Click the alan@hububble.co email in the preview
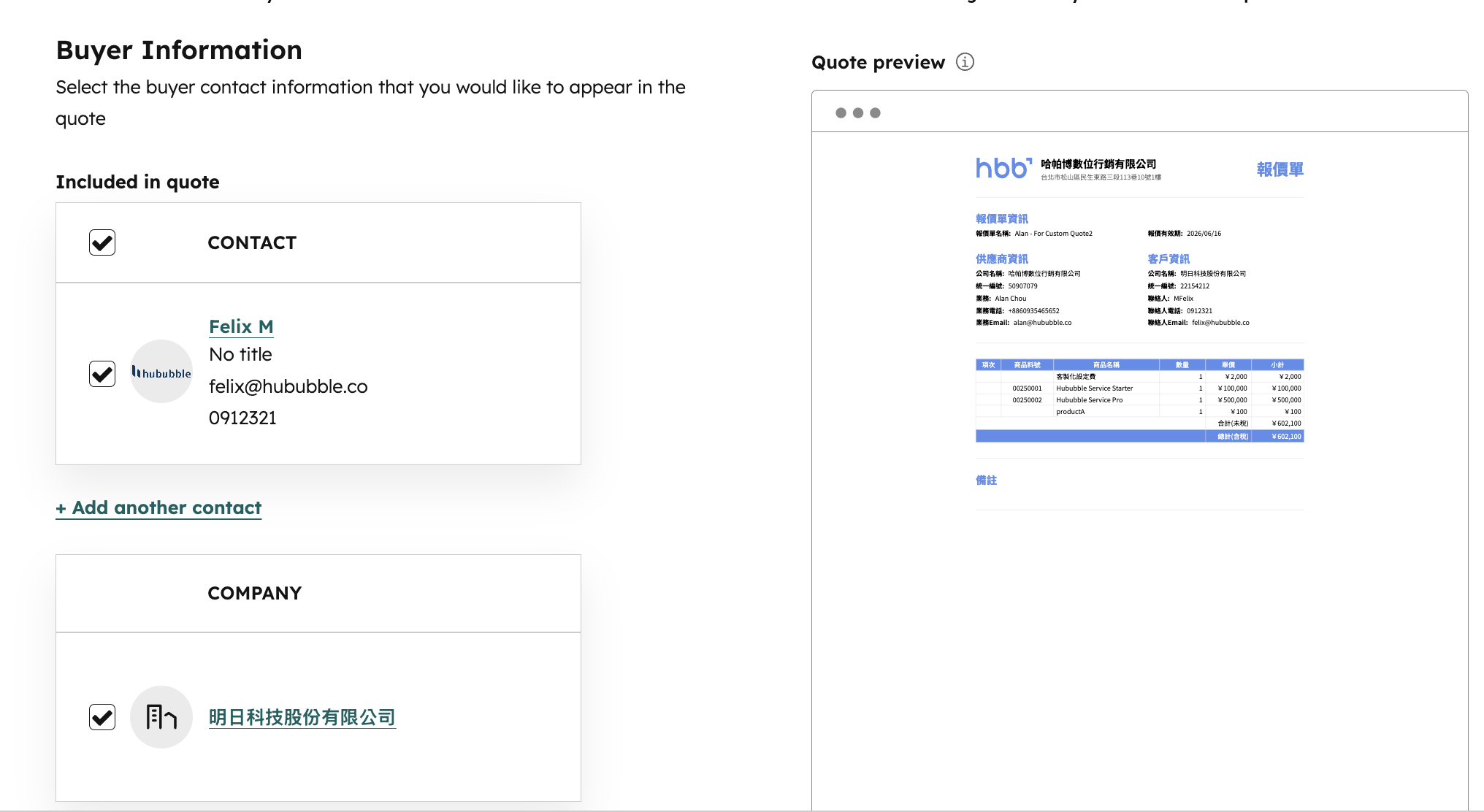1484x812 pixels. tap(1041, 322)
